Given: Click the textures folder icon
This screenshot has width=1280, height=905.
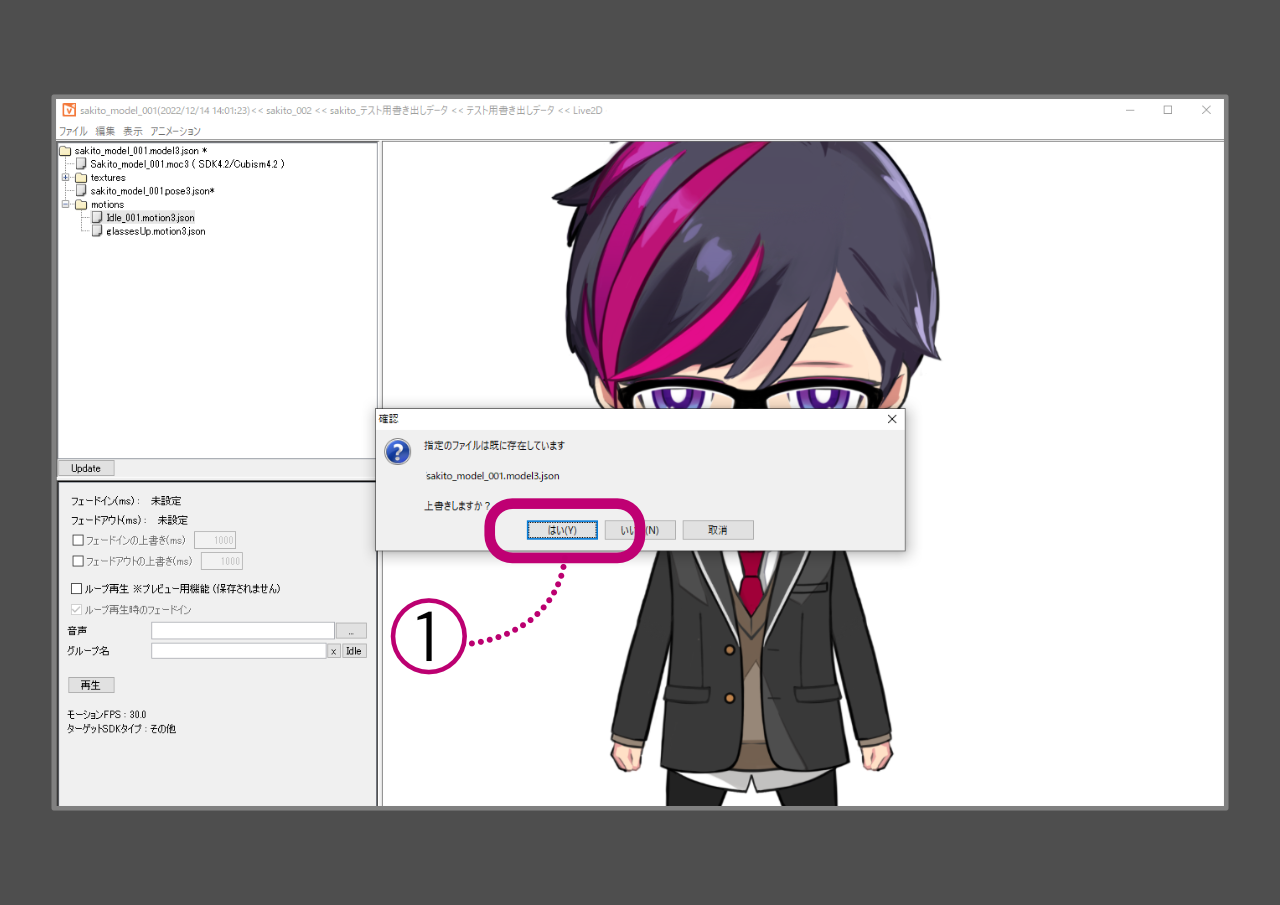Looking at the screenshot, I should click(x=82, y=178).
